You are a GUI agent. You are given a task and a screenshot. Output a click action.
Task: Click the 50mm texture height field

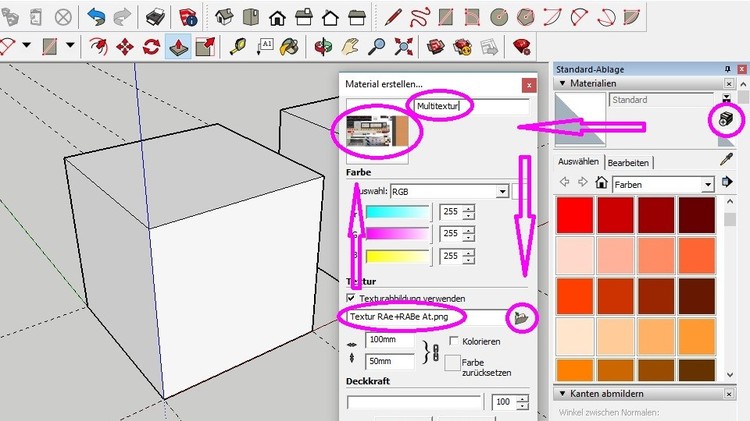pyautogui.click(x=390, y=361)
